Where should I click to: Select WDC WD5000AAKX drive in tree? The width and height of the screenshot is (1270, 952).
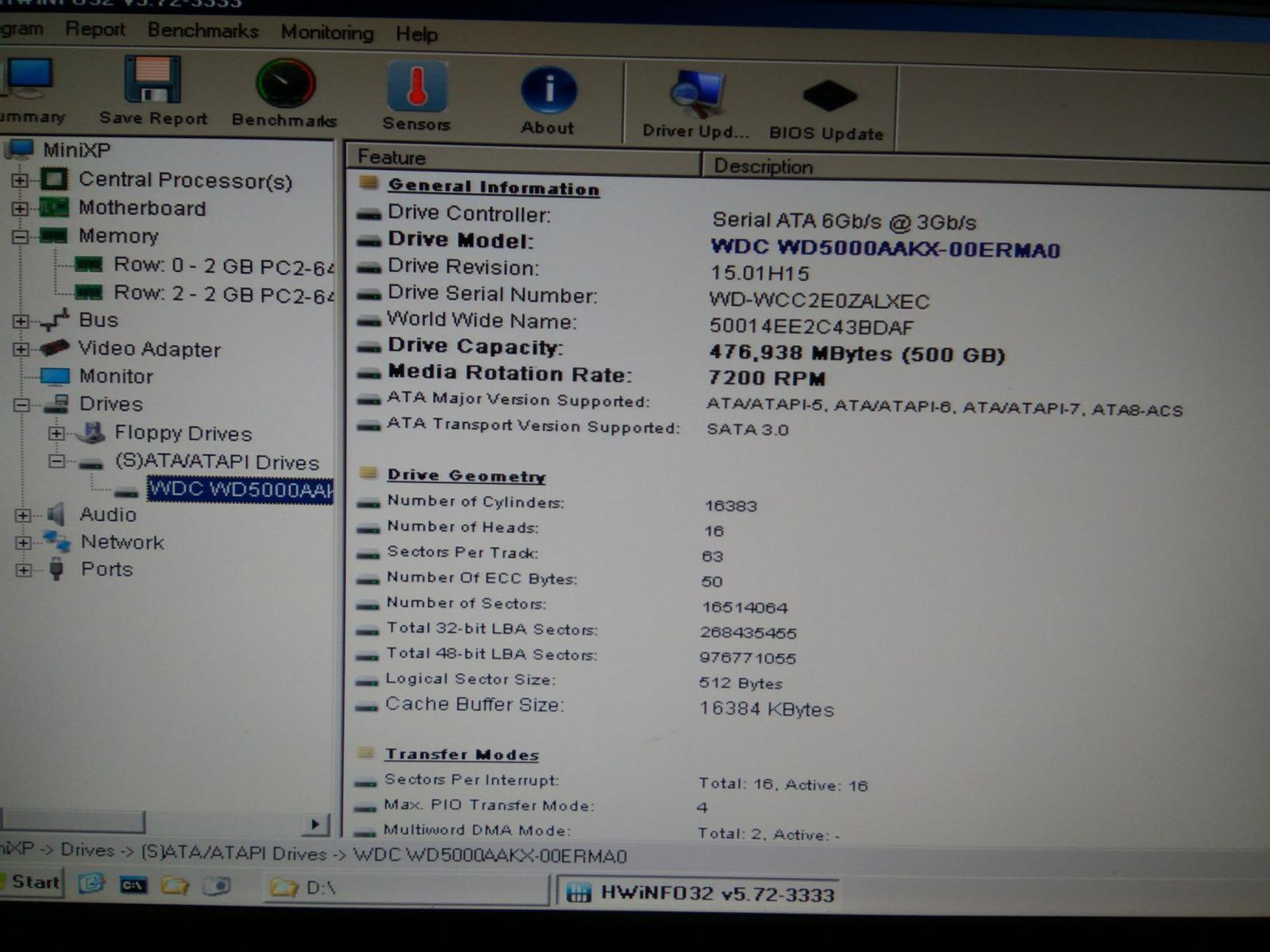coord(241,489)
